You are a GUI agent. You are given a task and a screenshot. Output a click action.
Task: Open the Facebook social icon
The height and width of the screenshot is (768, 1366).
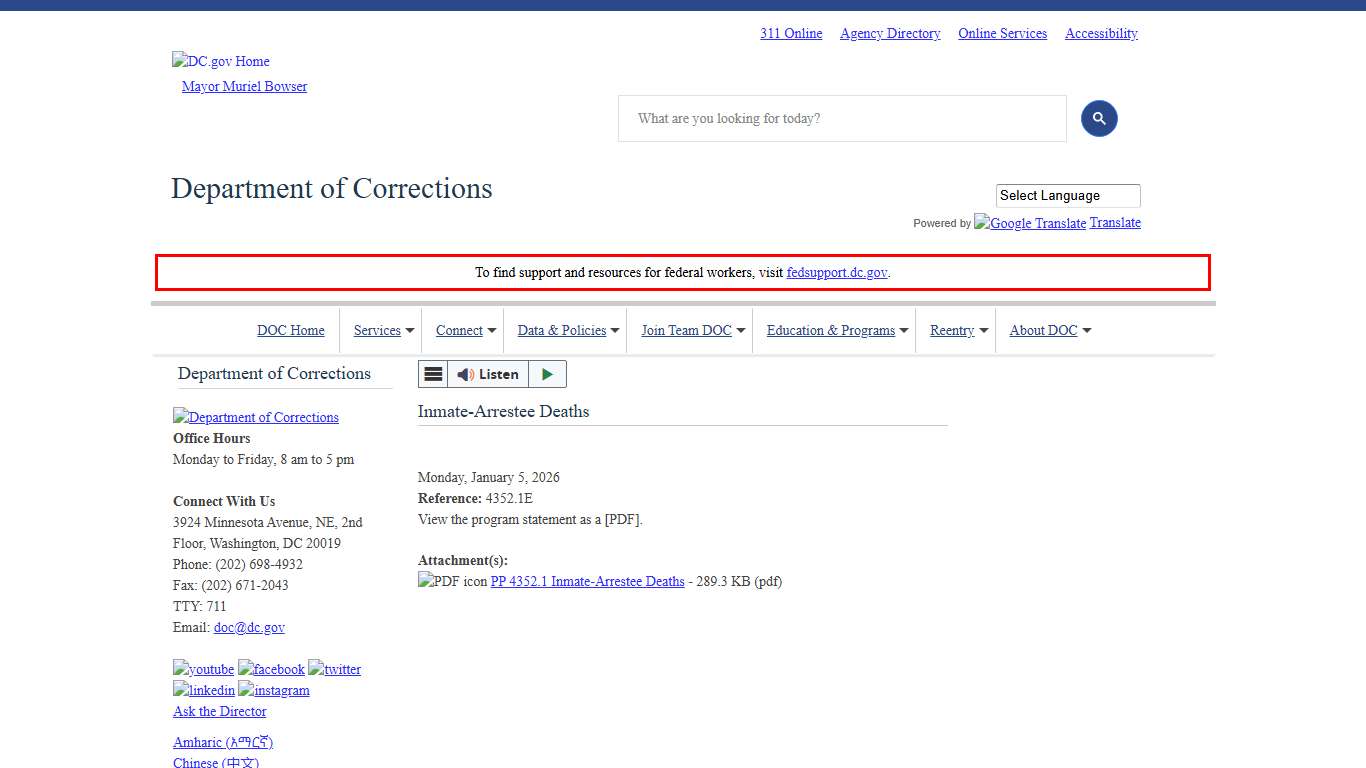pos(271,669)
